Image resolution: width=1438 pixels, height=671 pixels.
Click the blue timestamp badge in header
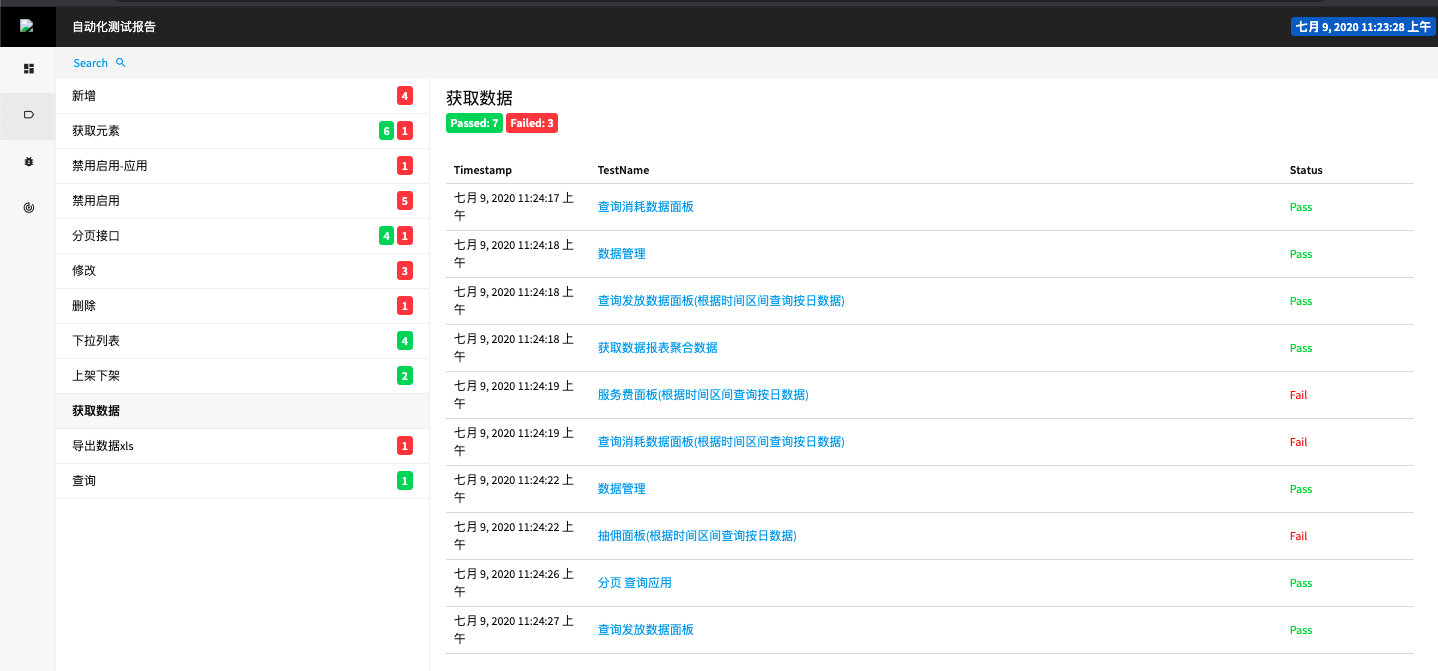pos(1362,27)
